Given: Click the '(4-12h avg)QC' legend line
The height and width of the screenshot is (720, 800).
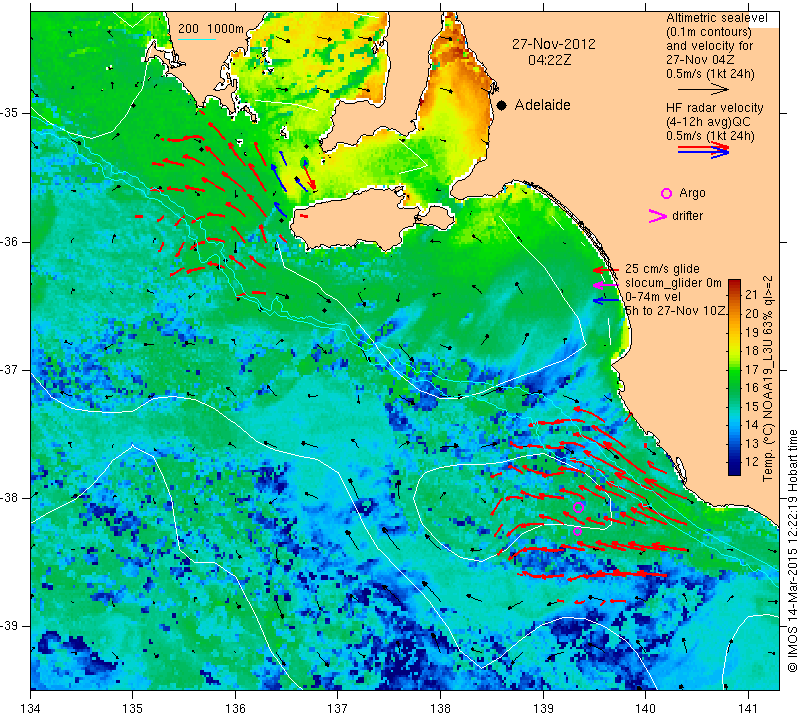Looking at the screenshot, I should tap(708, 122).
